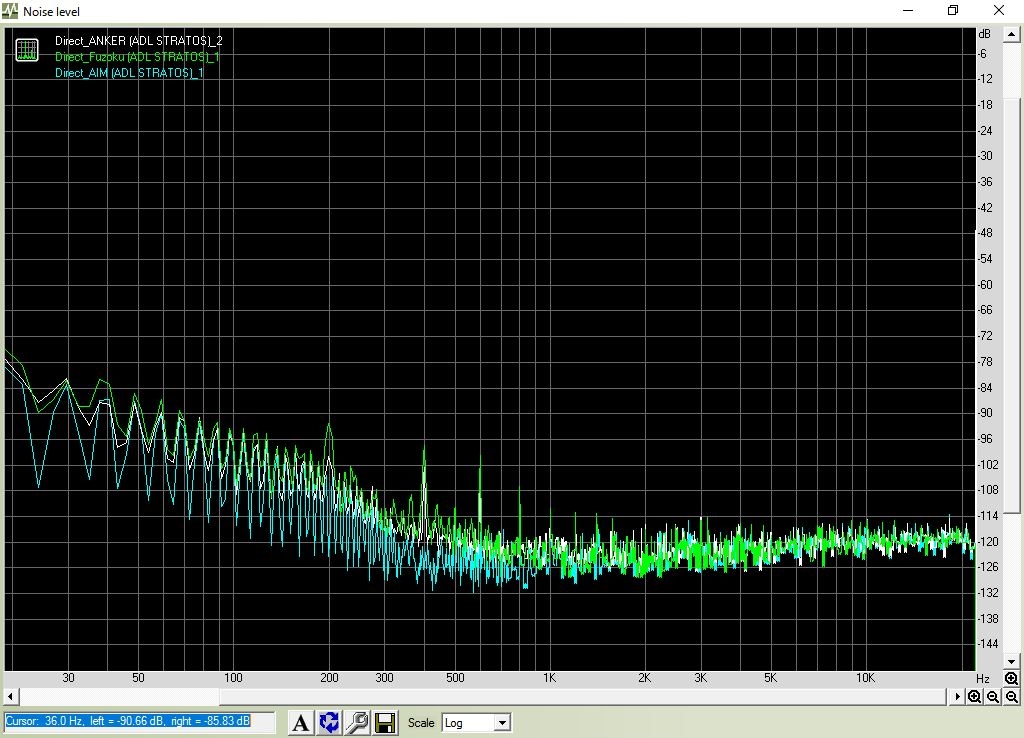The height and width of the screenshot is (738, 1024).
Task: Click the horizontal scrollbar left arrow
Action: pyautogui.click(x=10, y=696)
